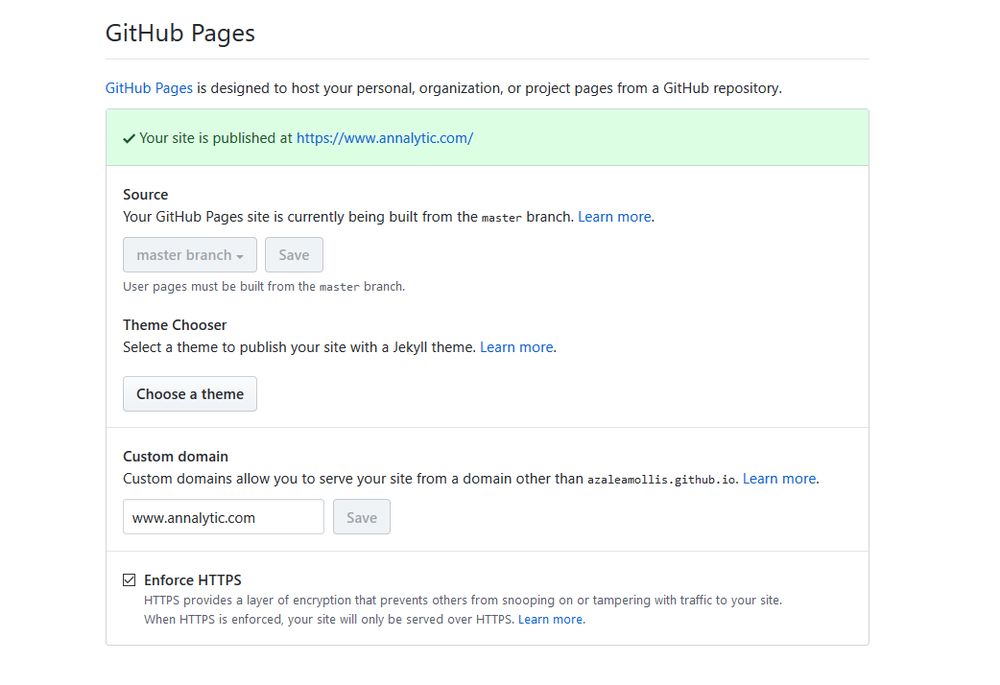Open Learn more link under Source
Screen dimensions: 1000x685
[614, 217]
